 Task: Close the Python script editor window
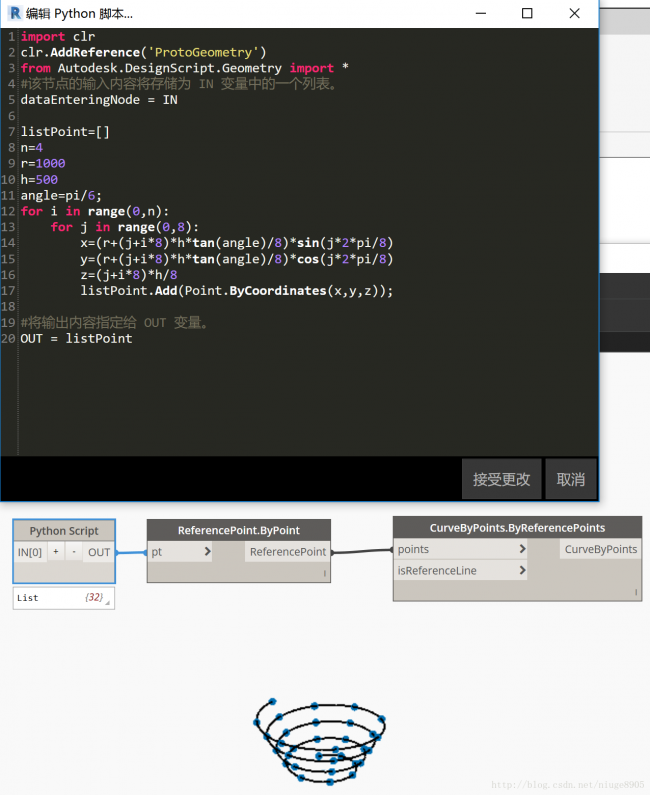pos(574,13)
